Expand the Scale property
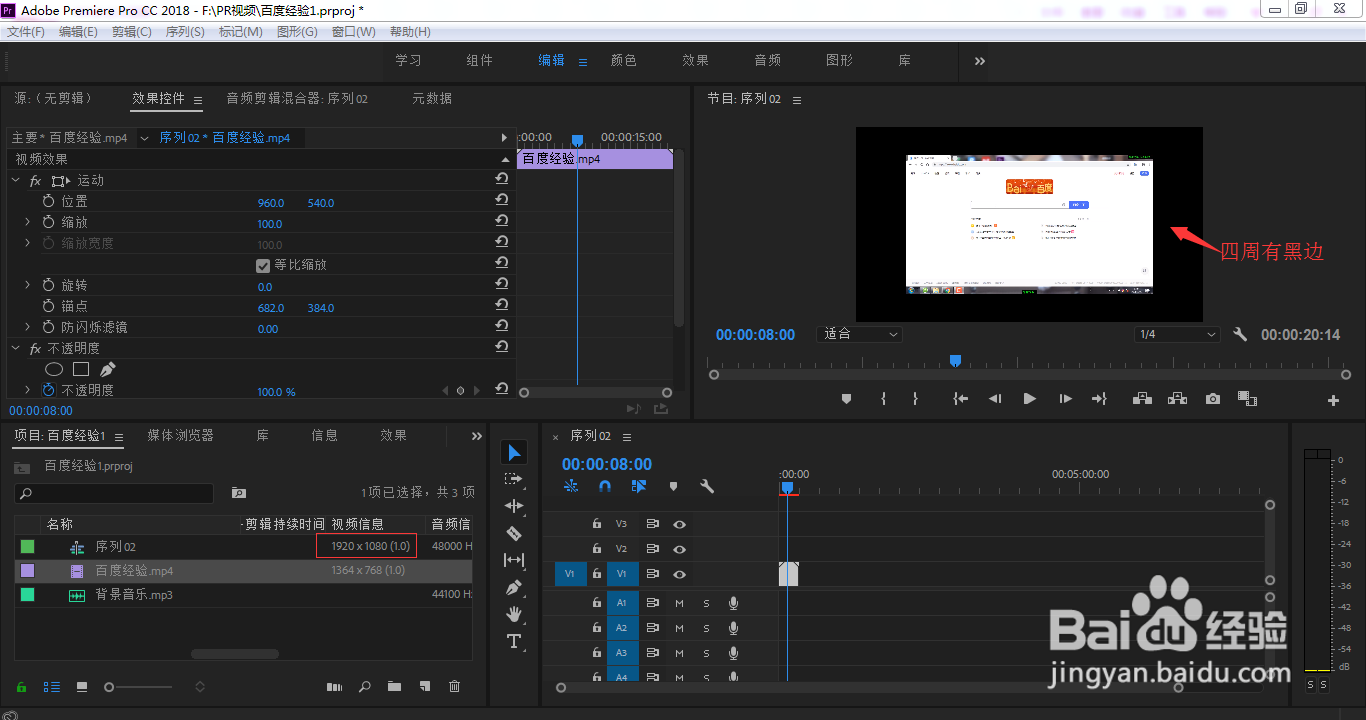This screenshot has height=720, width=1366. 28,222
